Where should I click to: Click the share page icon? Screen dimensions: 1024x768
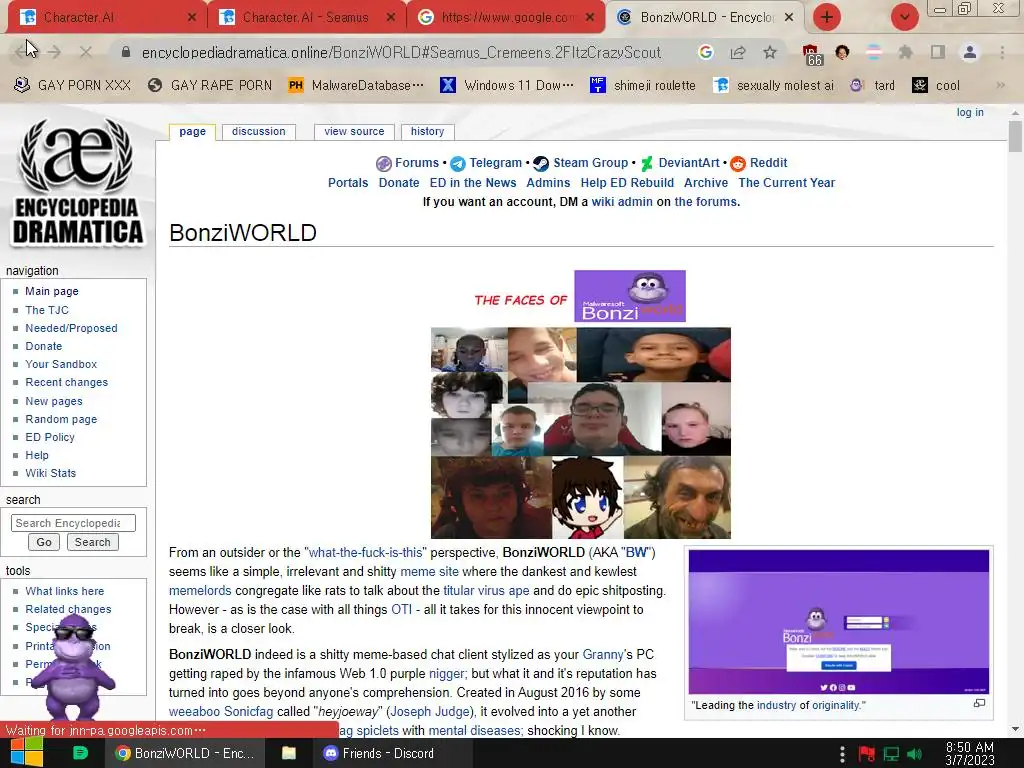pyautogui.click(x=738, y=52)
